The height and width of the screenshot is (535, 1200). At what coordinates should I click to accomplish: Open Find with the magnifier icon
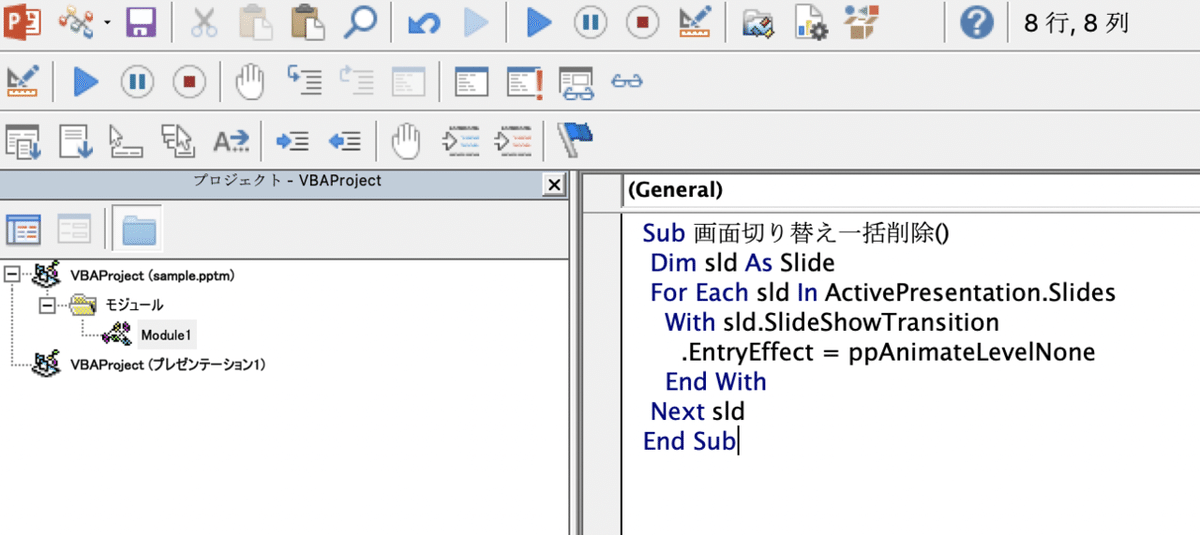tap(359, 21)
